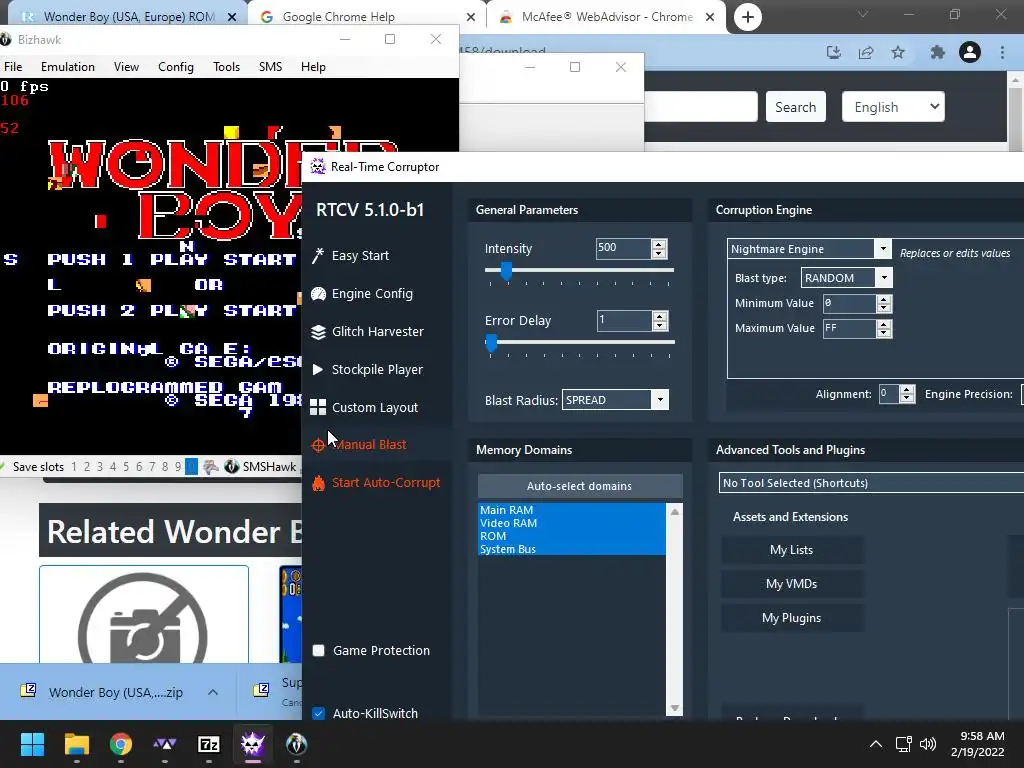This screenshot has height=768, width=1024.
Task: Open Nightmare Engine dropdown
Action: click(x=882, y=249)
